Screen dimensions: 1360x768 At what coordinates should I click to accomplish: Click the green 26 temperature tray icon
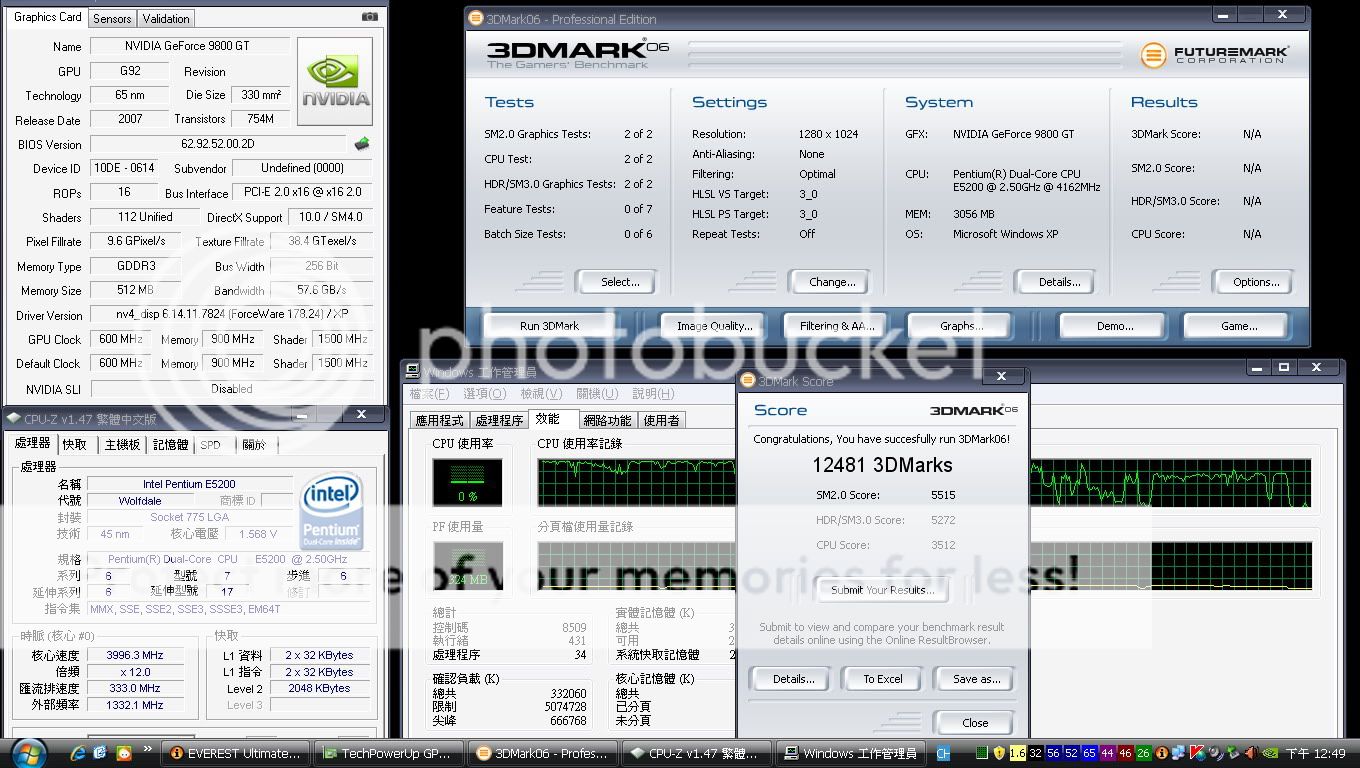(x=1143, y=753)
